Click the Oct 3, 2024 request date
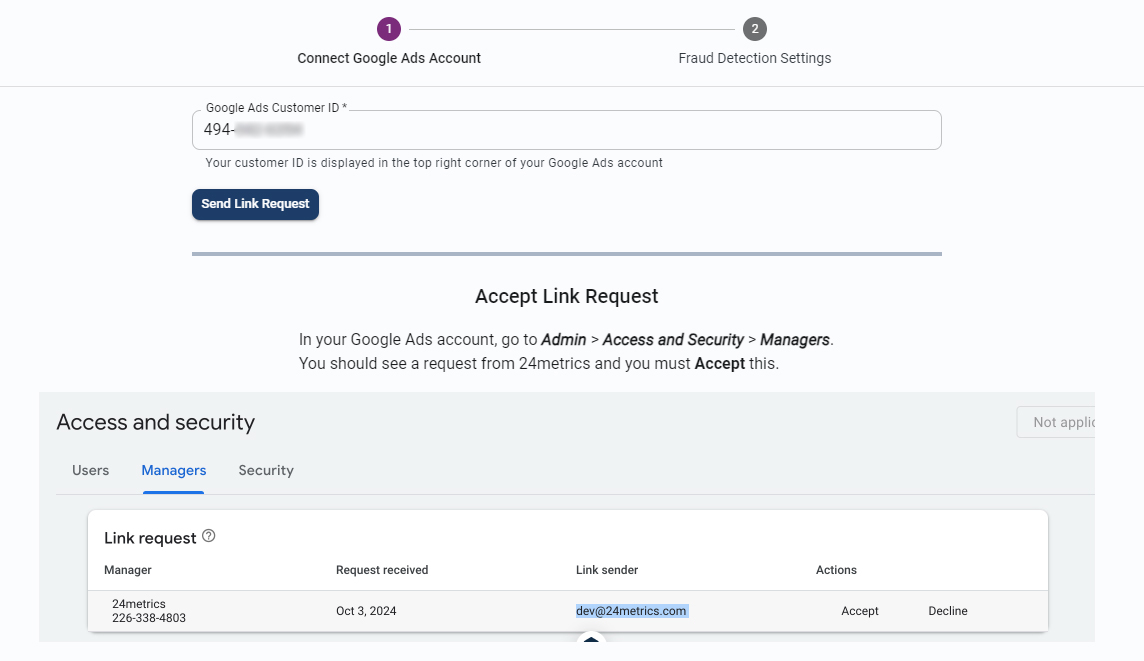This screenshot has height=661, width=1144. [x=366, y=611]
